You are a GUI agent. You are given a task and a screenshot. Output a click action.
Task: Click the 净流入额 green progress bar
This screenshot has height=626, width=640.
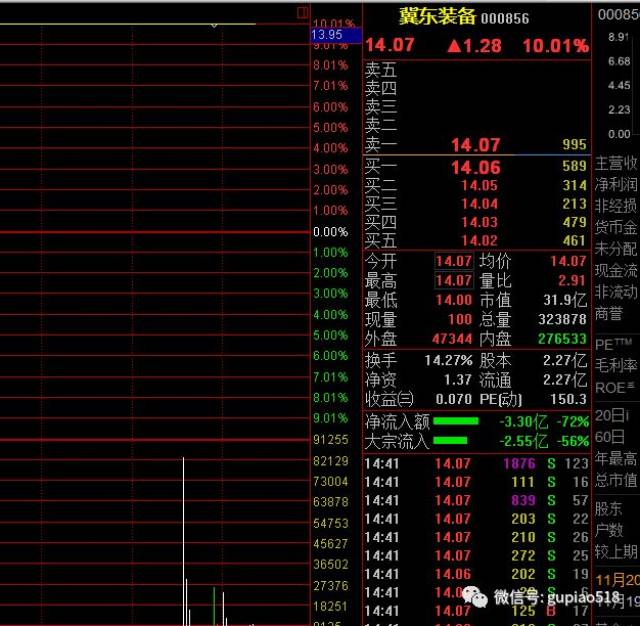pos(456,421)
